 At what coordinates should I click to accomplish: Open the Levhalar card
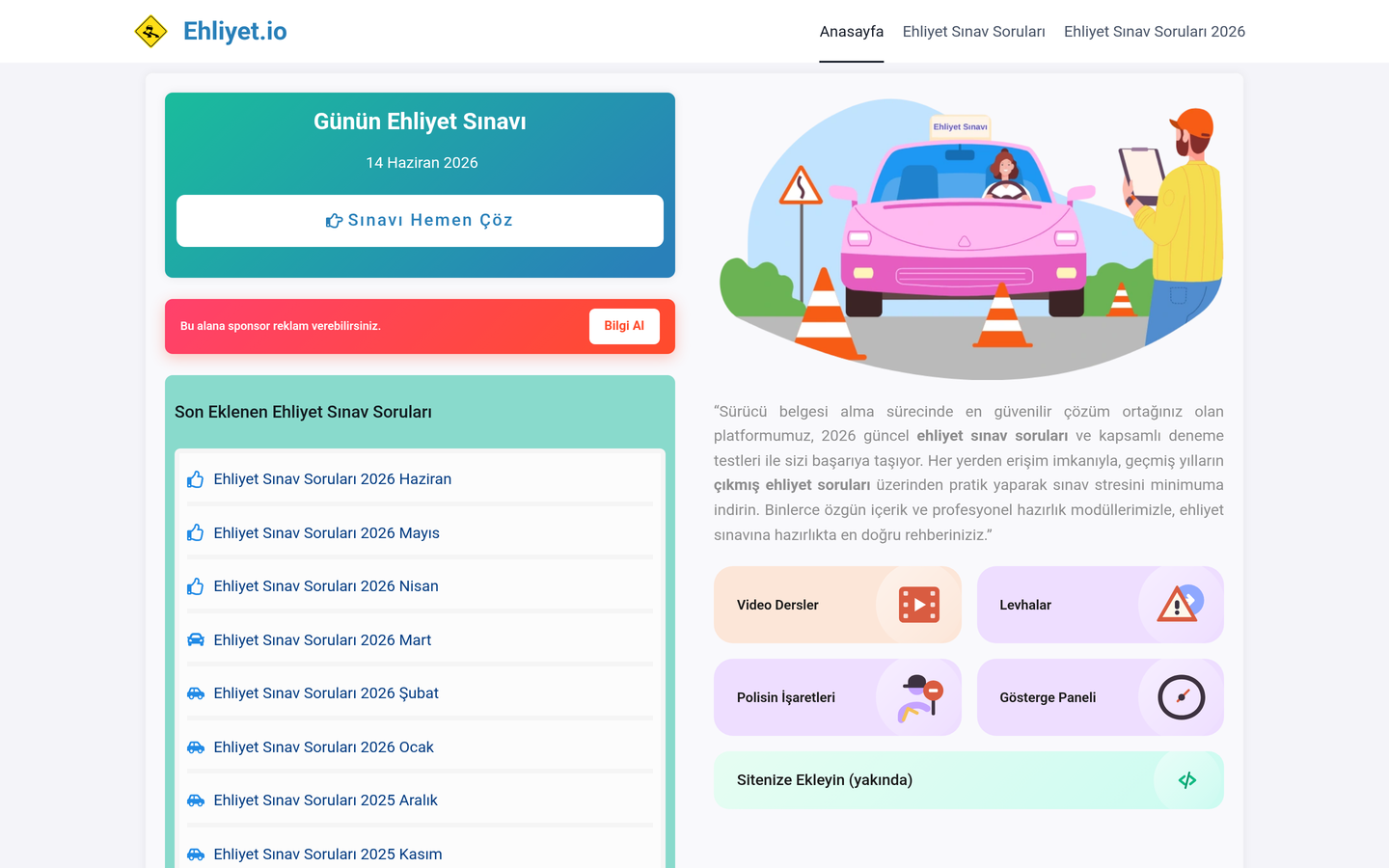click(1101, 605)
